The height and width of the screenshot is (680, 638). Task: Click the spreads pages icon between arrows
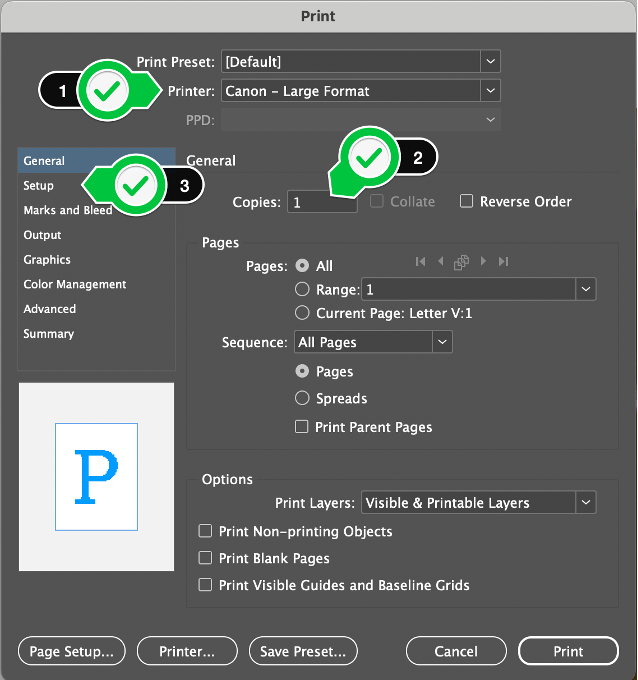(461, 262)
